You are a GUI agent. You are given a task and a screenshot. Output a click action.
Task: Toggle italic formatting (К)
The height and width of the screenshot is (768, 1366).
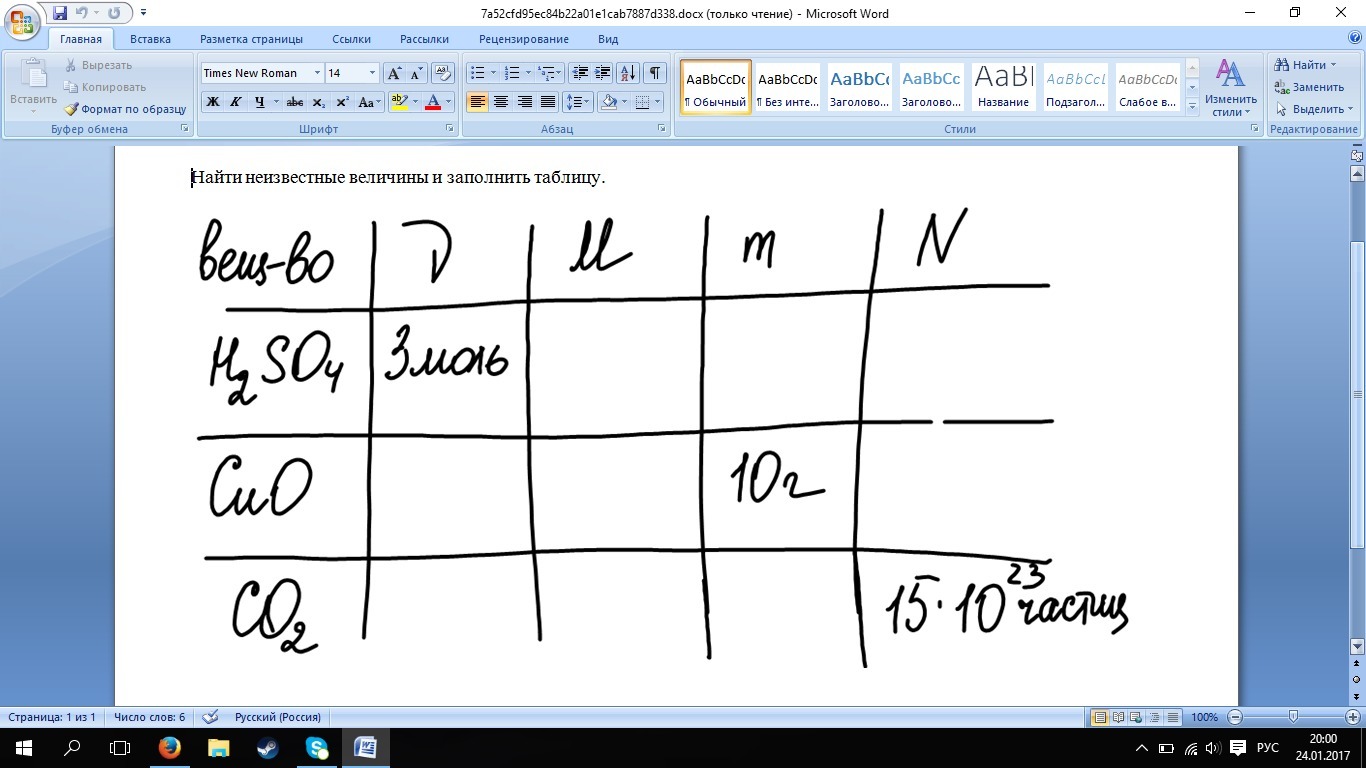click(x=236, y=102)
